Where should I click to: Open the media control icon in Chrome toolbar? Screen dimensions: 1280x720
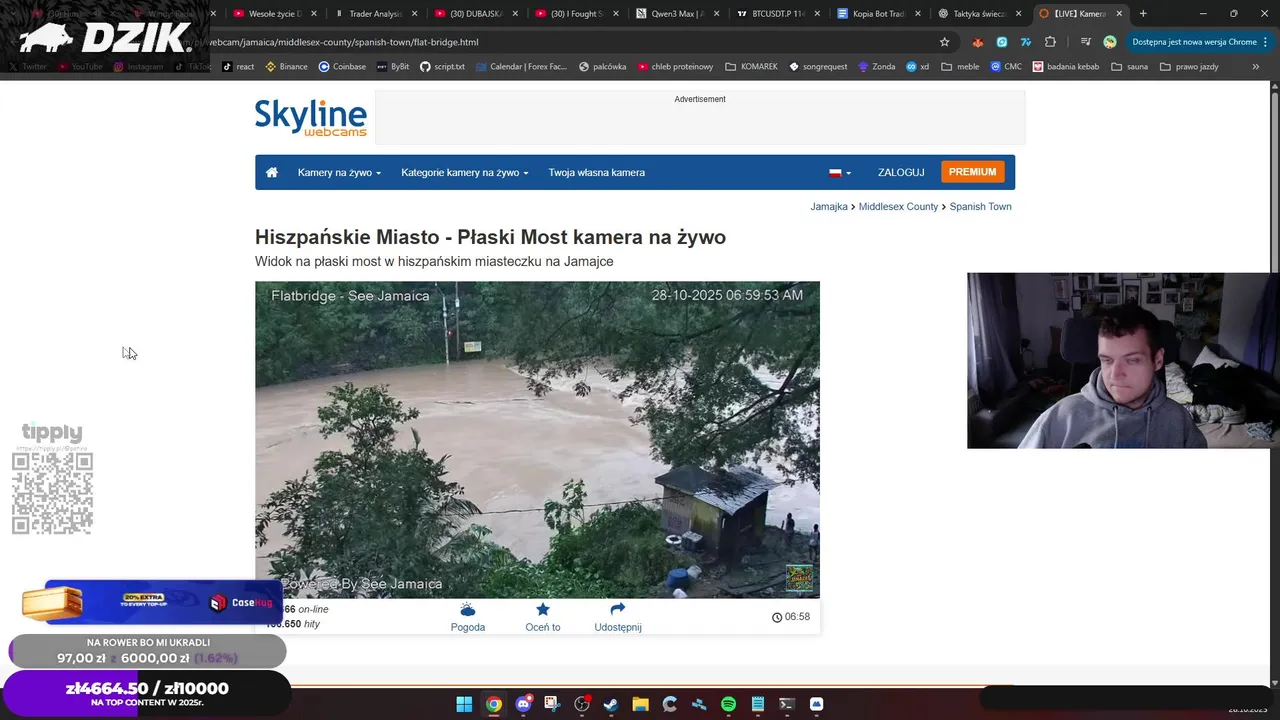coord(1086,42)
